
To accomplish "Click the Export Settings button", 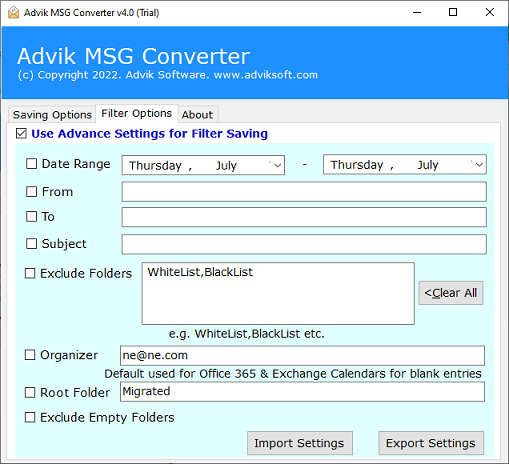I will tap(431, 443).
